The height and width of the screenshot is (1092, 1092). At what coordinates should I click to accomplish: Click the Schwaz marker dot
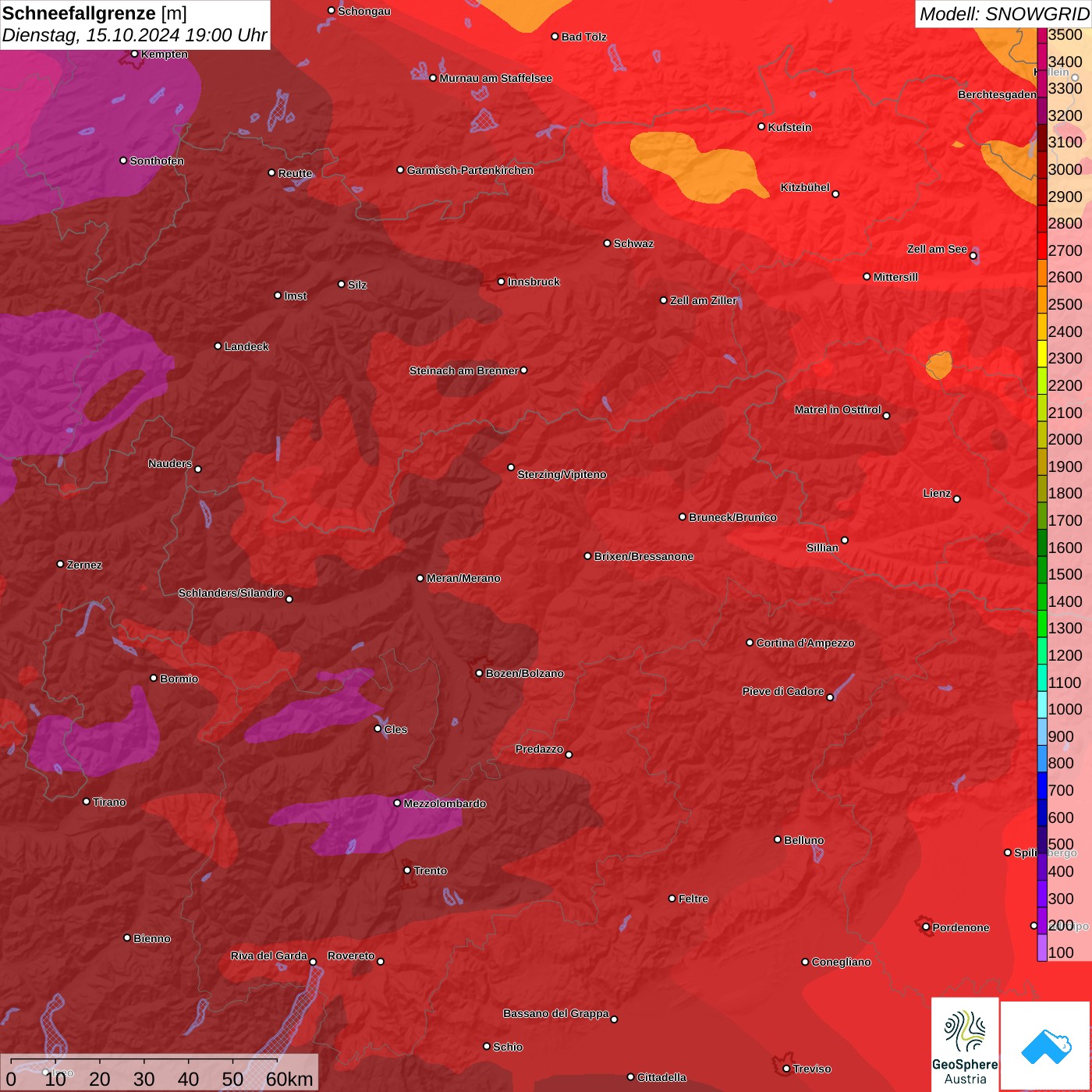[x=607, y=243]
